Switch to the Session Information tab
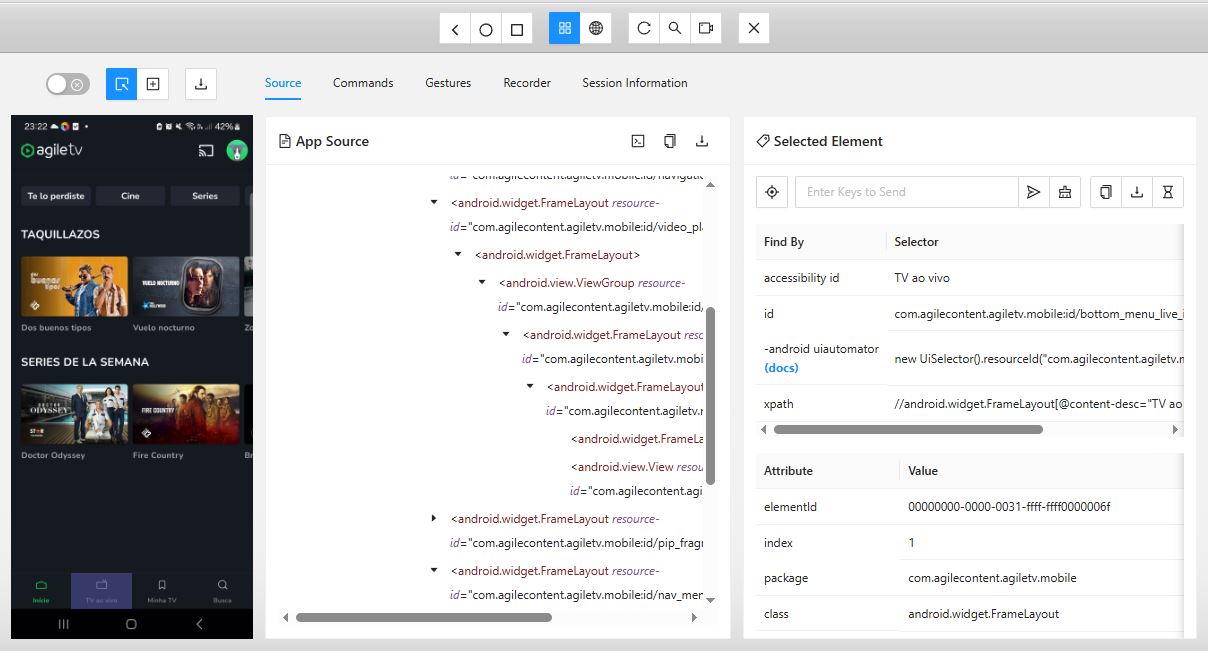Viewport: 1208px width, 651px height. (634, 83)
